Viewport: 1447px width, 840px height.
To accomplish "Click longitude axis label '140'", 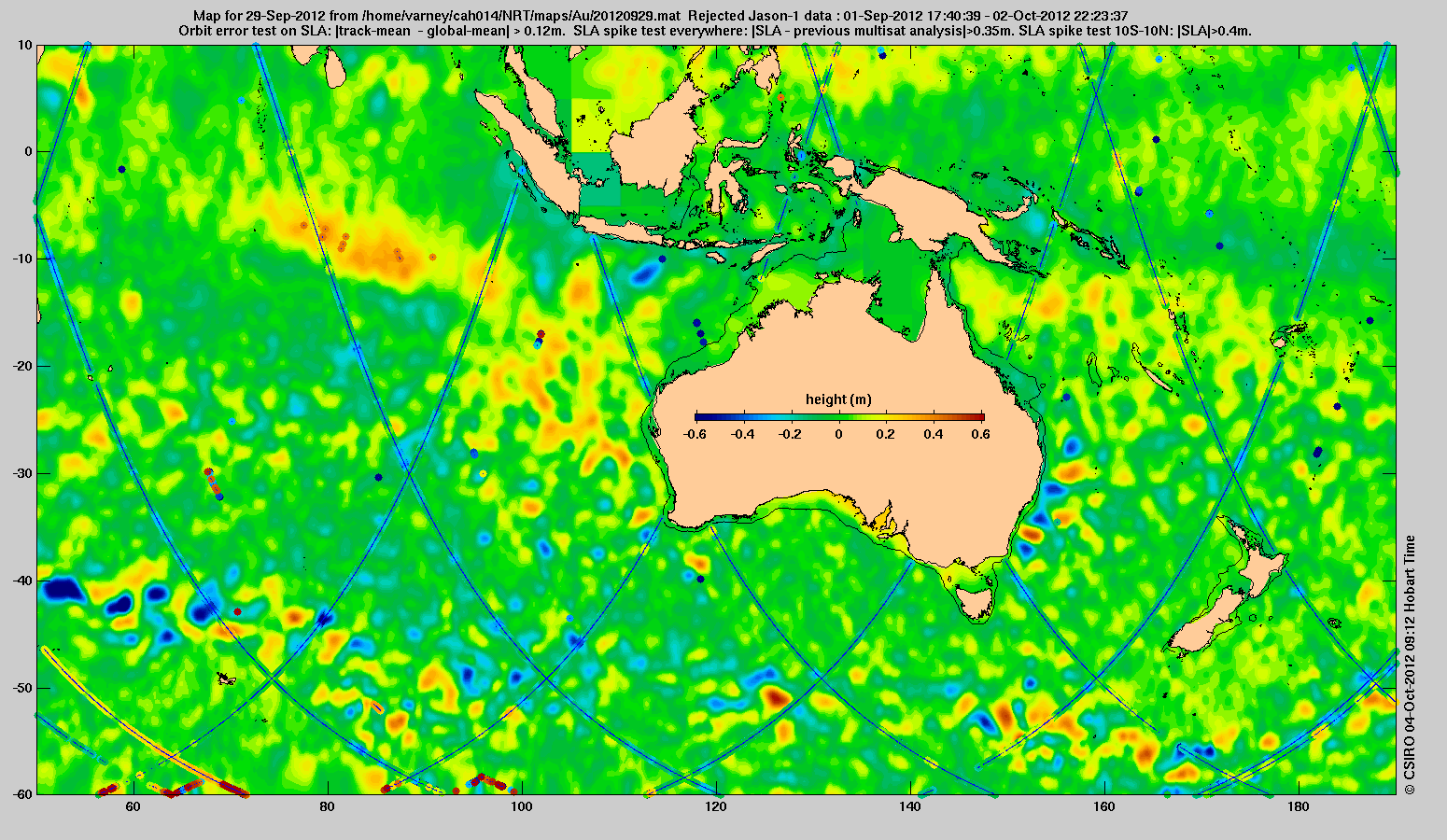I will coord(909,806).
